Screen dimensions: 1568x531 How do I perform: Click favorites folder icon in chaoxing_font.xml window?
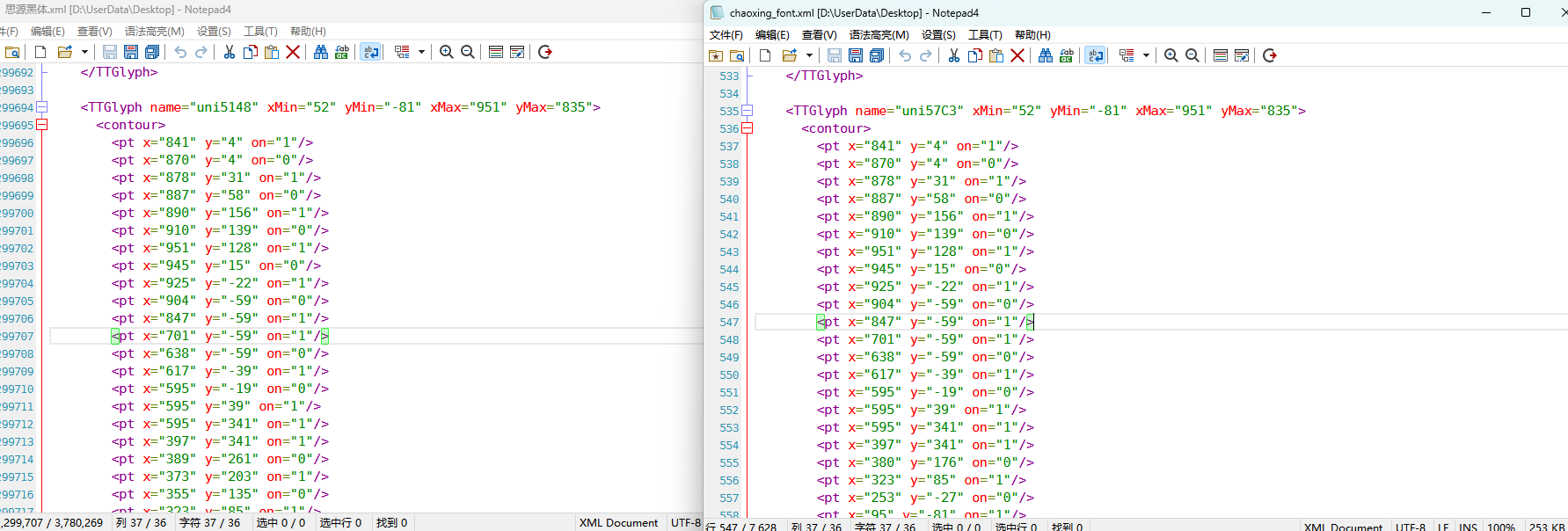(x=716, y=55)
